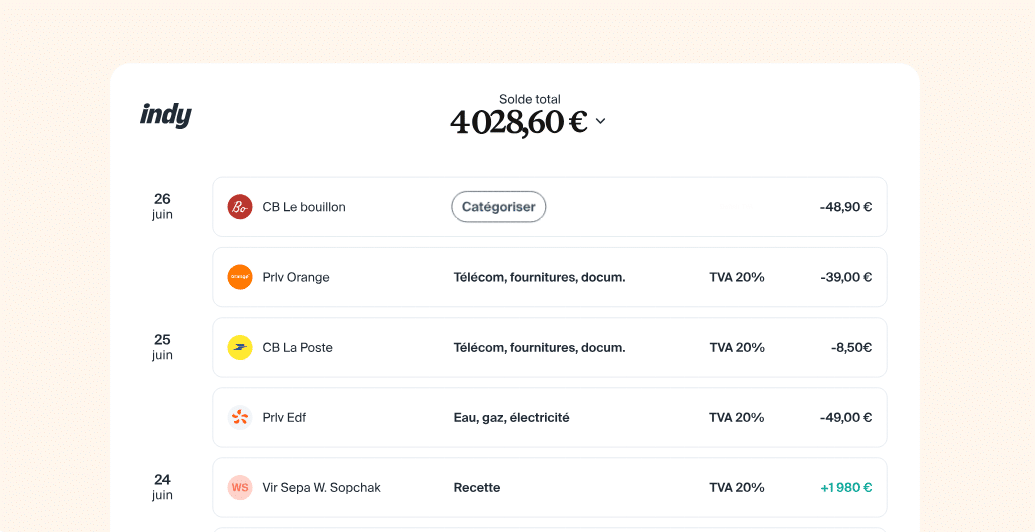
Task: Open CB La Poste category label
Action: click(x=539, y=347)
